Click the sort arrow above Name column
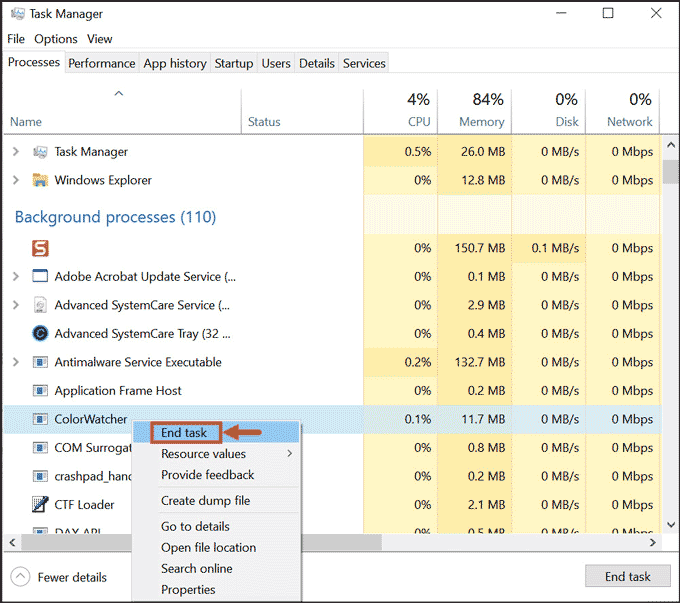The width and height of the screenshot is (680, 603). [x=119, y=93]
